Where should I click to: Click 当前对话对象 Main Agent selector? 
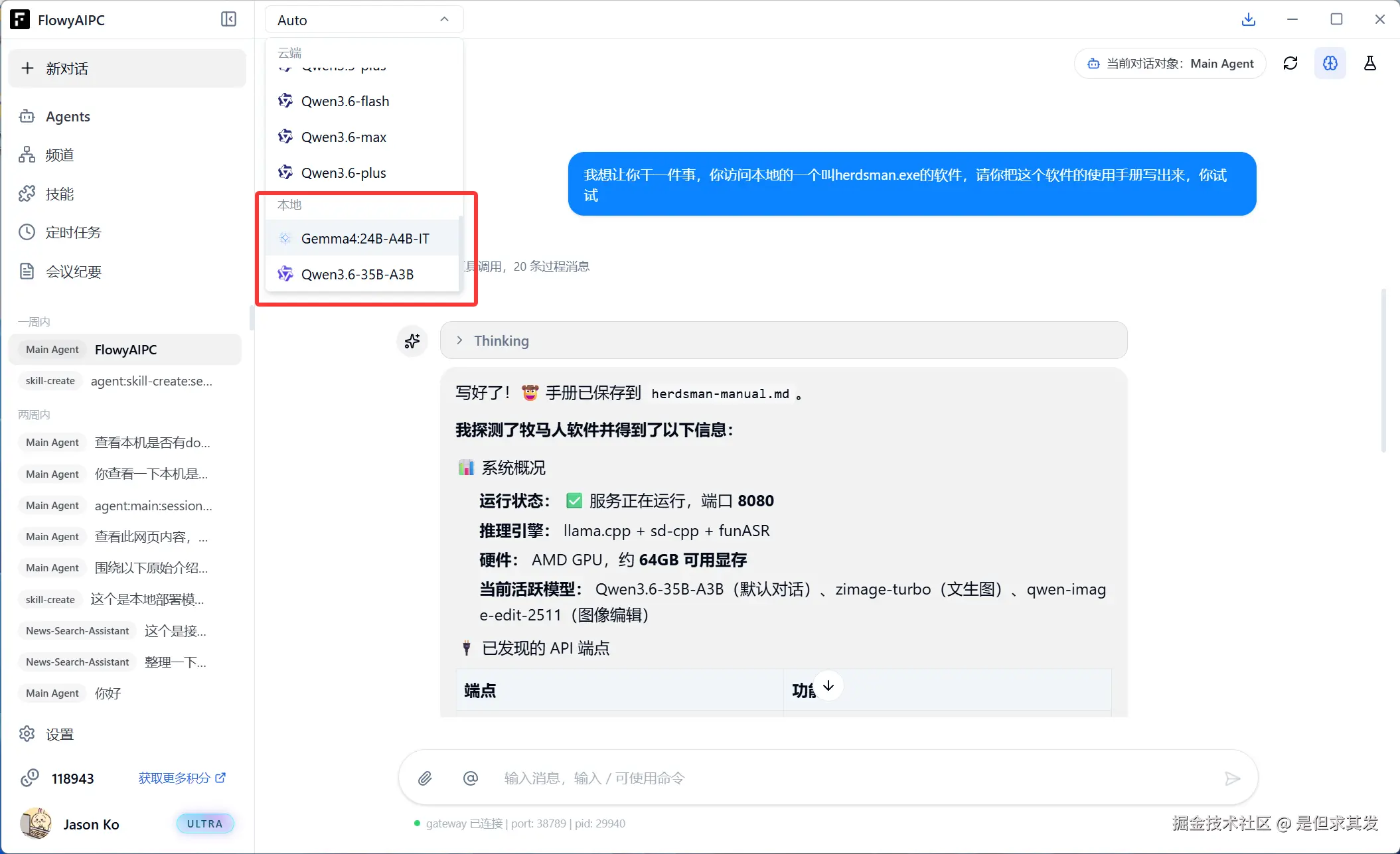pos(1170,63)
